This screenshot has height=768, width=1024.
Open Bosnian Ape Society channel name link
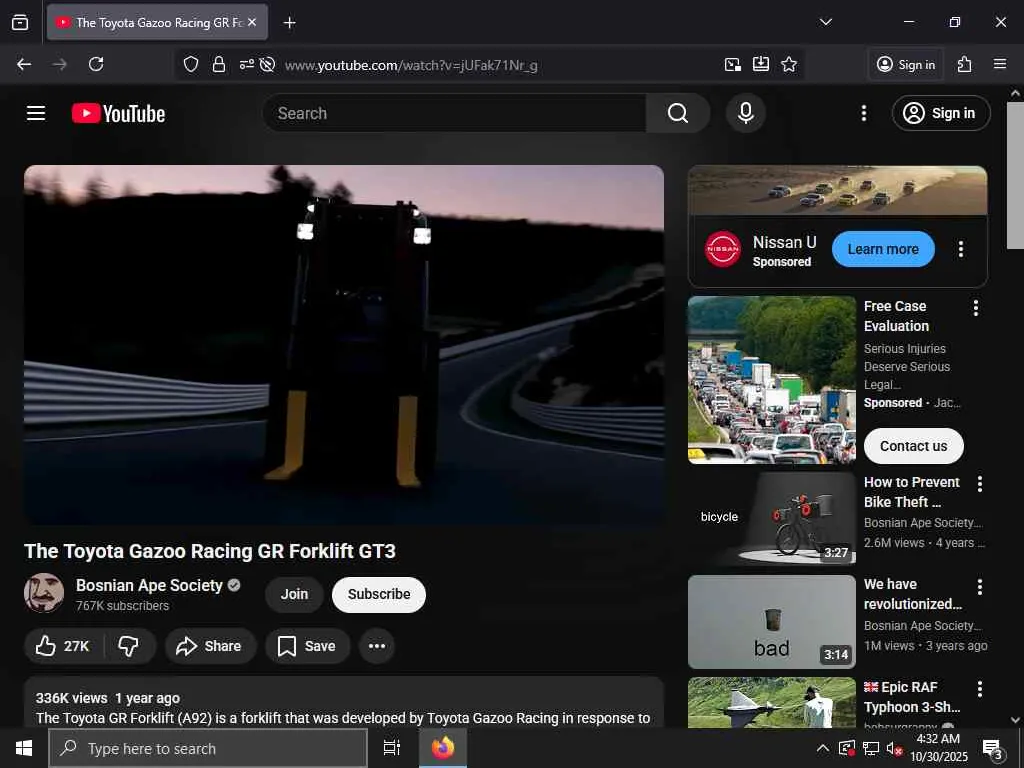[149, 585]
